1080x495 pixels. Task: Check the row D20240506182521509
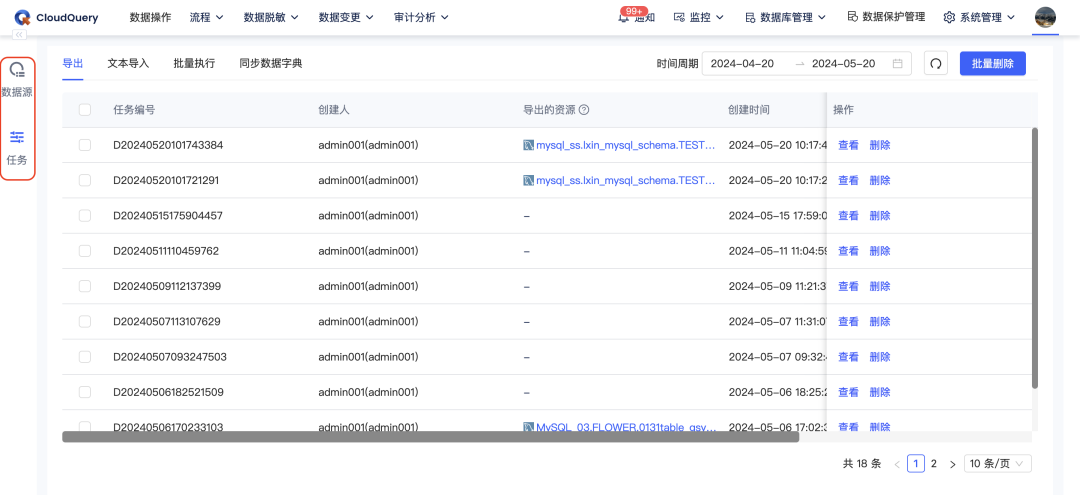(85, 392)
